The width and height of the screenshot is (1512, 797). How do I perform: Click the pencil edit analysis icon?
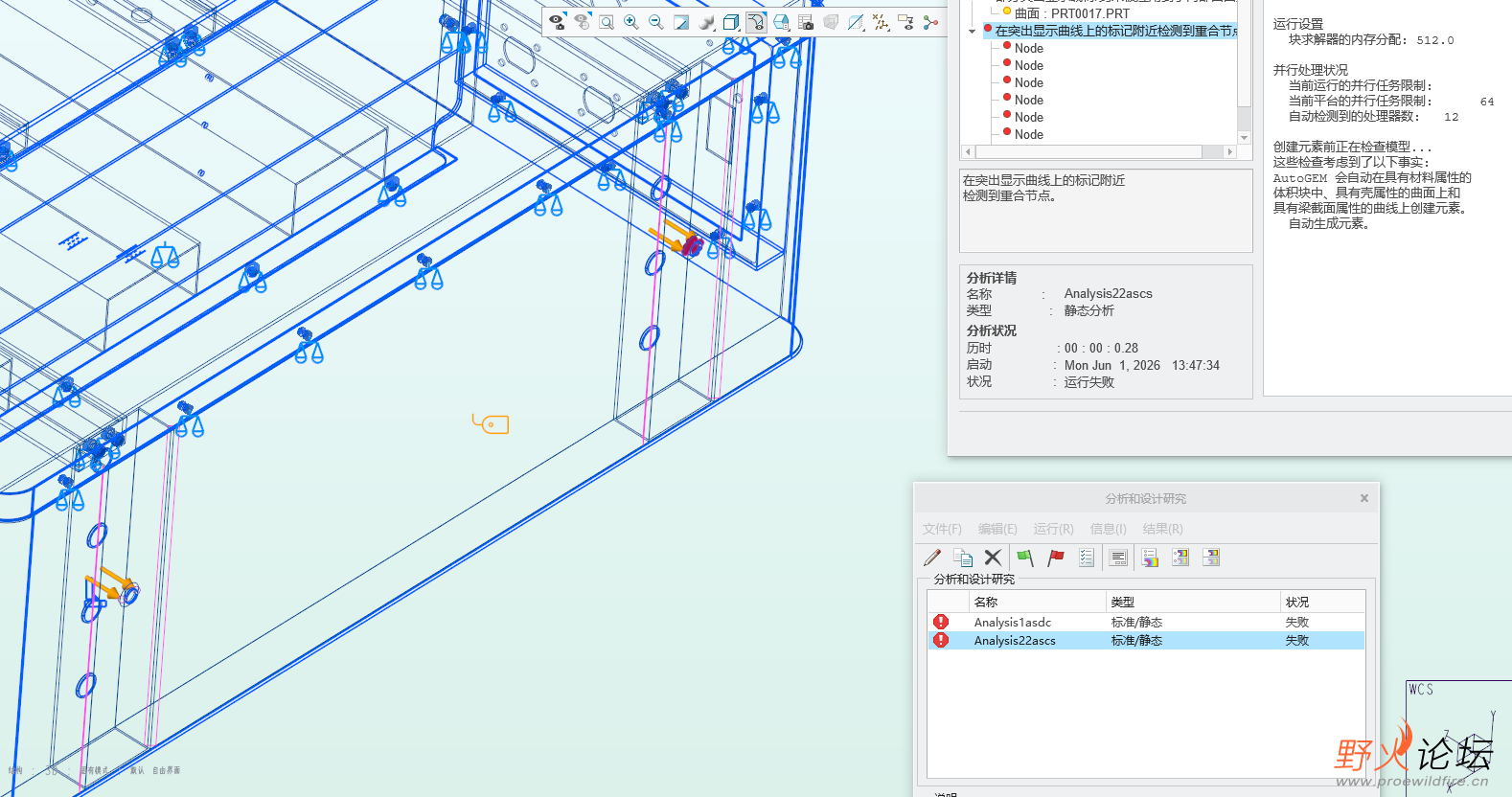[932, 558]
